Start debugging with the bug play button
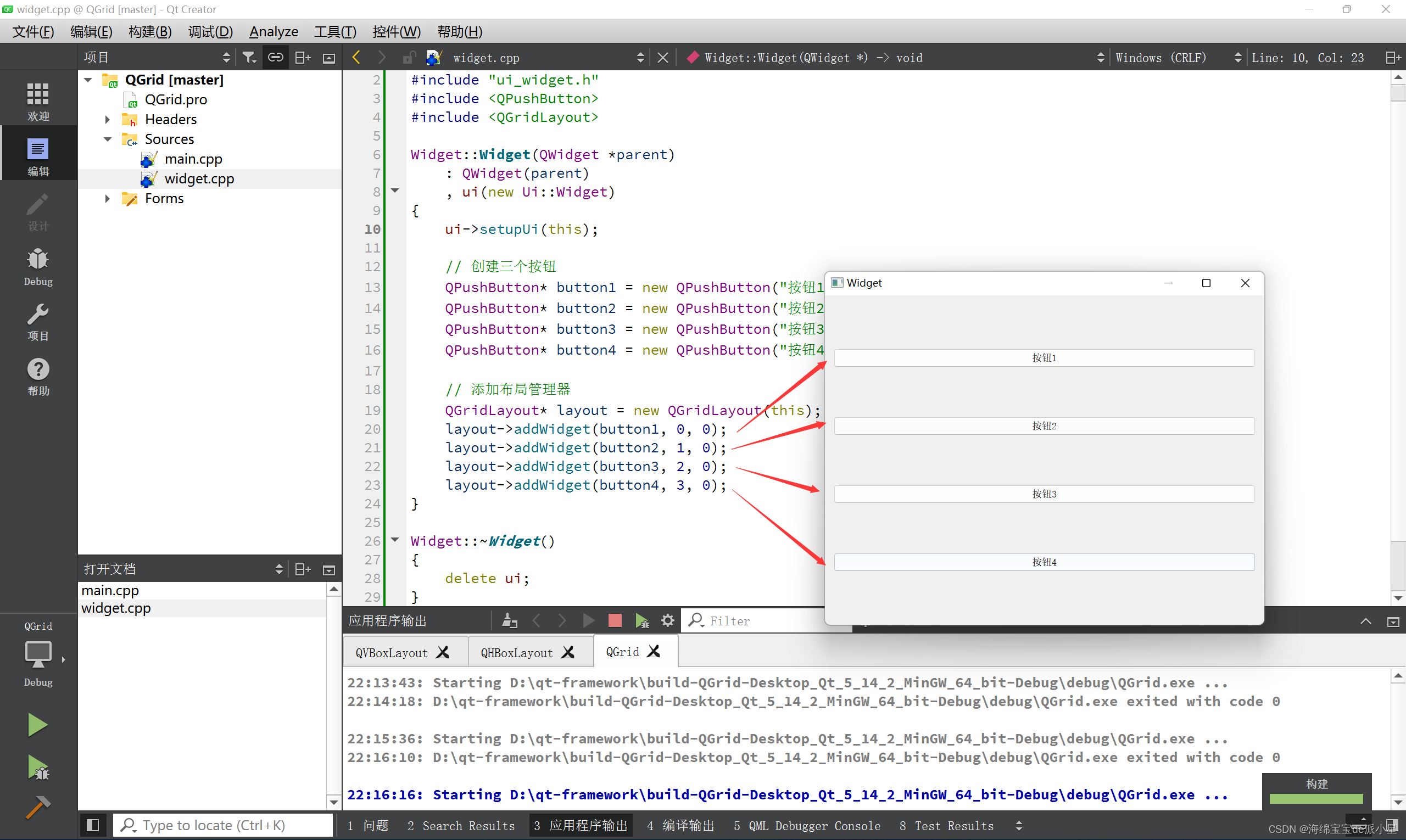1406x840 pixels. coord(37,768)
